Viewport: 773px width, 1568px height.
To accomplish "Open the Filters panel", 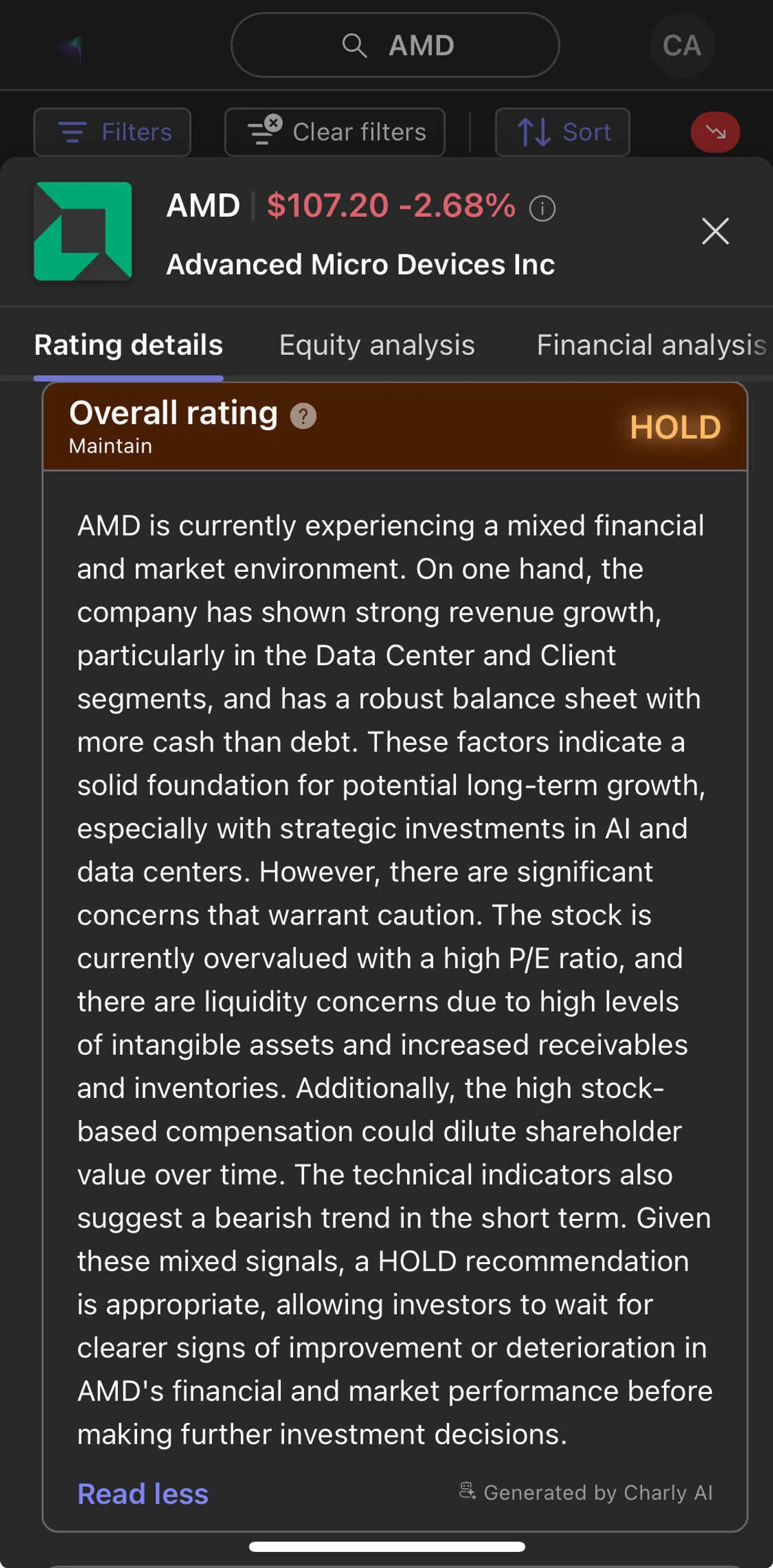I will pyautogui.click(x=113, y=132).
